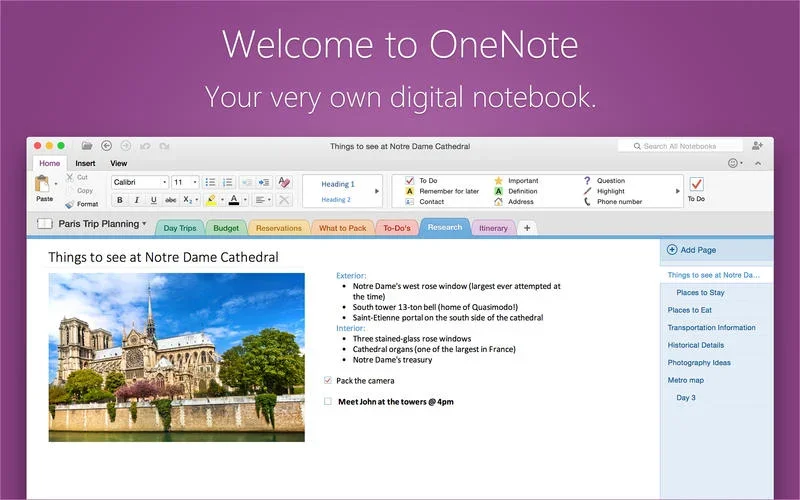The image size is (800, 500).
Task: Delete with the X icon beside alignment
Action: [x=284, y=200]
